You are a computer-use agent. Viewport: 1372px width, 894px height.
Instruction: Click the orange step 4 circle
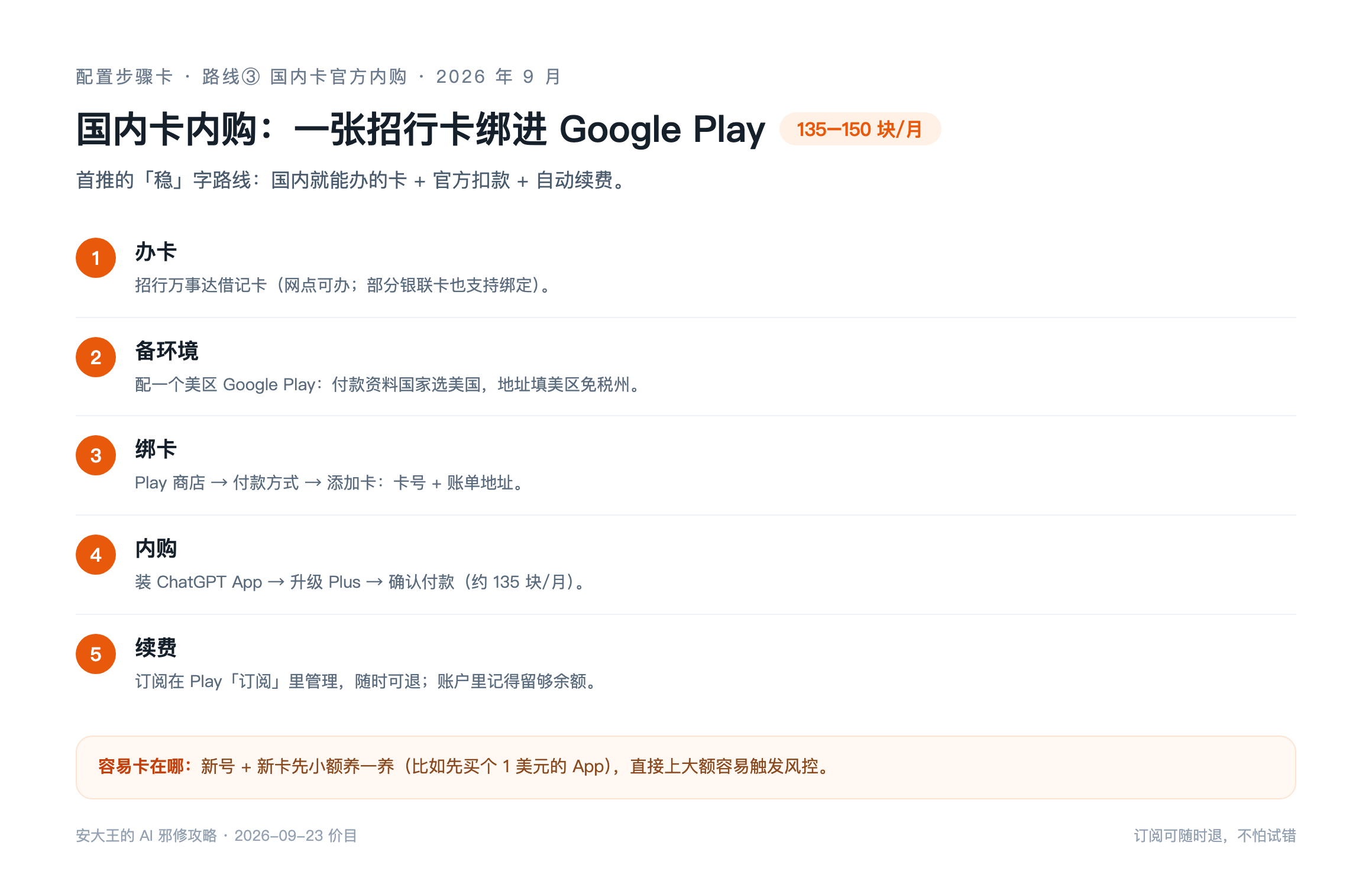click(96, 555)
